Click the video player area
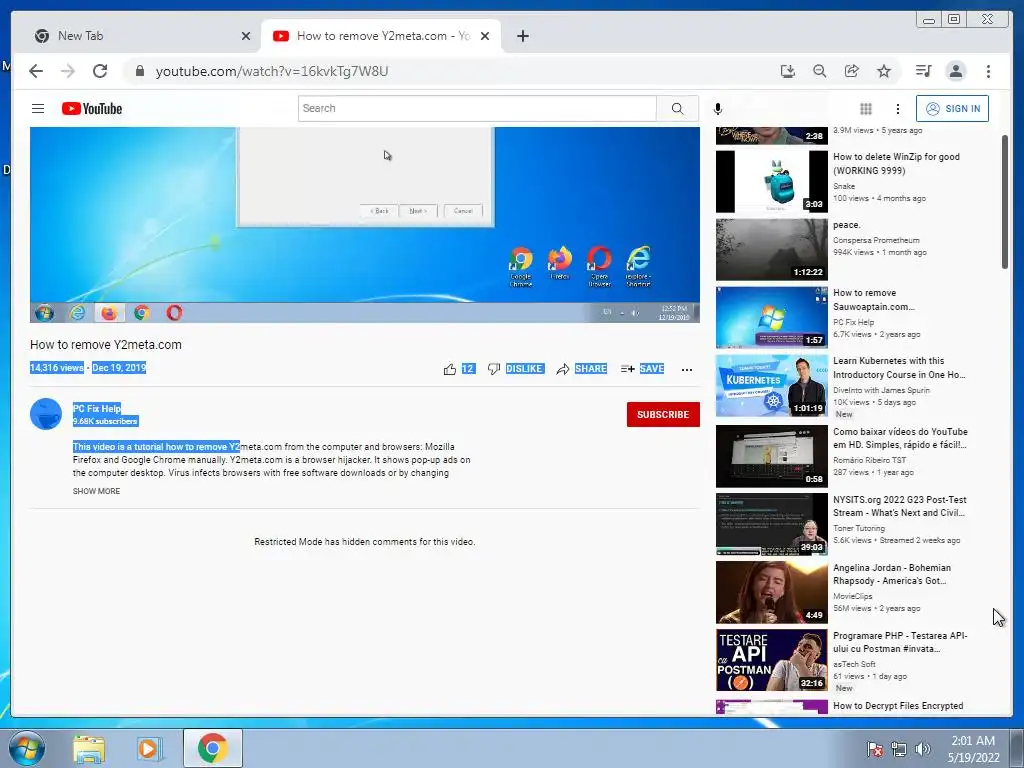The height and width of the screenshot is (768, 1024). (364, 225)
